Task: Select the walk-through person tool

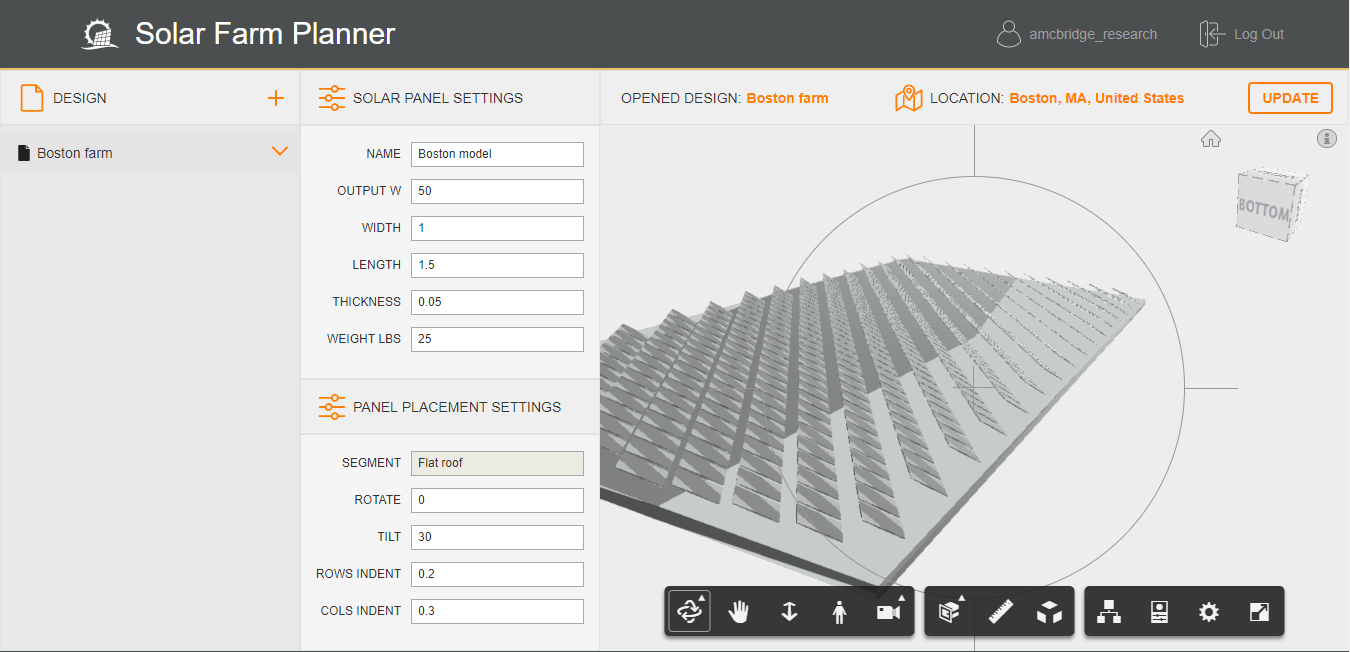Action: click(x=839, y=611)
